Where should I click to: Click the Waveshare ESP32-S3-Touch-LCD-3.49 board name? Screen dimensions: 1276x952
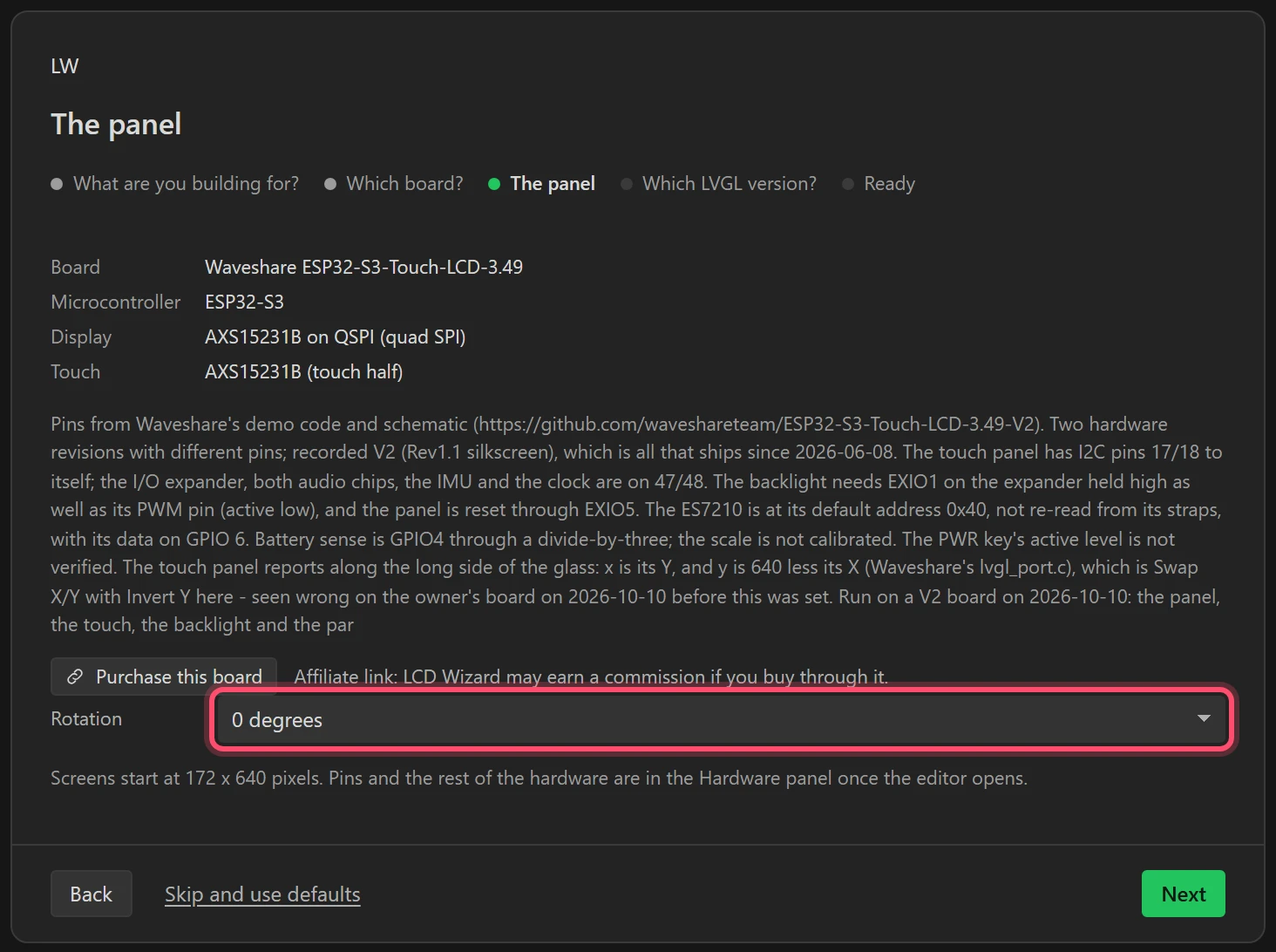coord(363,267)
